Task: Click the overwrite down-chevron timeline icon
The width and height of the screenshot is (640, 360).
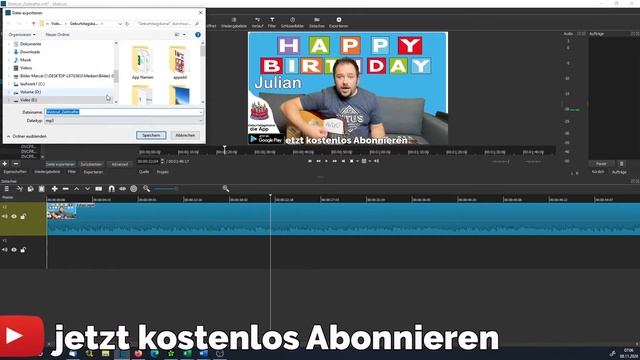Action: [87, 189]
